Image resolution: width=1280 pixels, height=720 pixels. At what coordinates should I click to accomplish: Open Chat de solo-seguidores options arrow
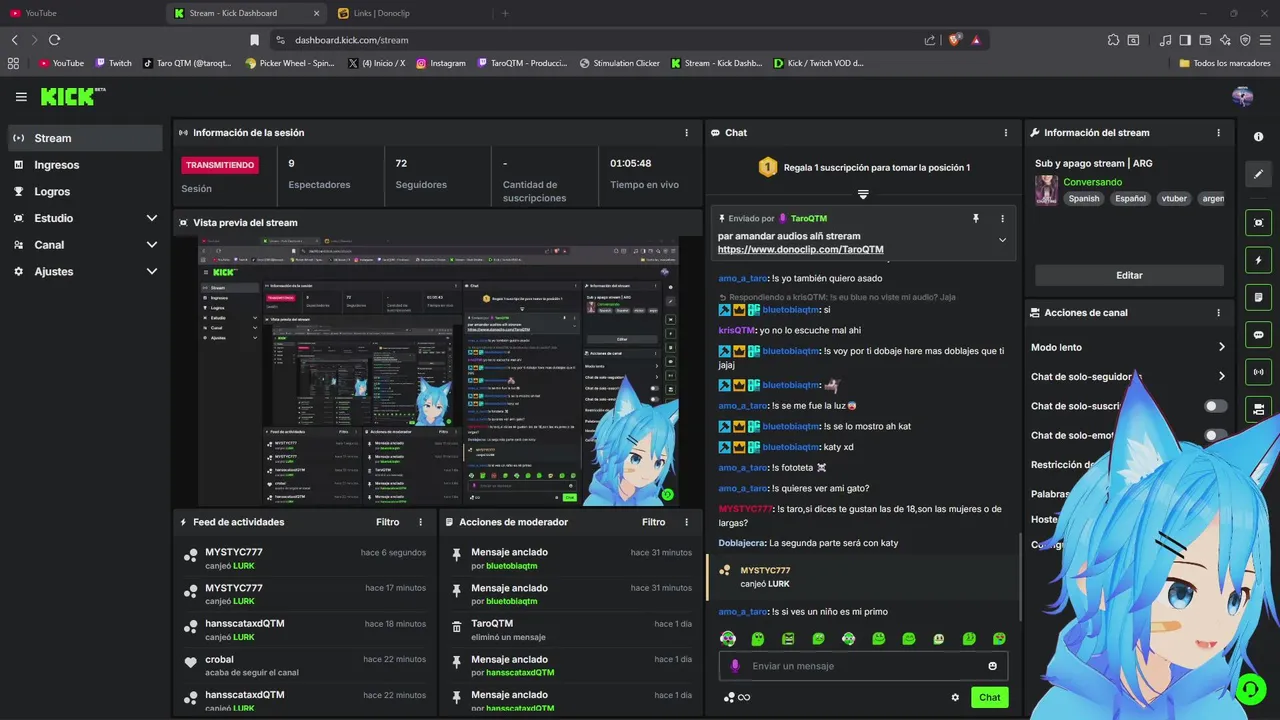(1221, 376)
